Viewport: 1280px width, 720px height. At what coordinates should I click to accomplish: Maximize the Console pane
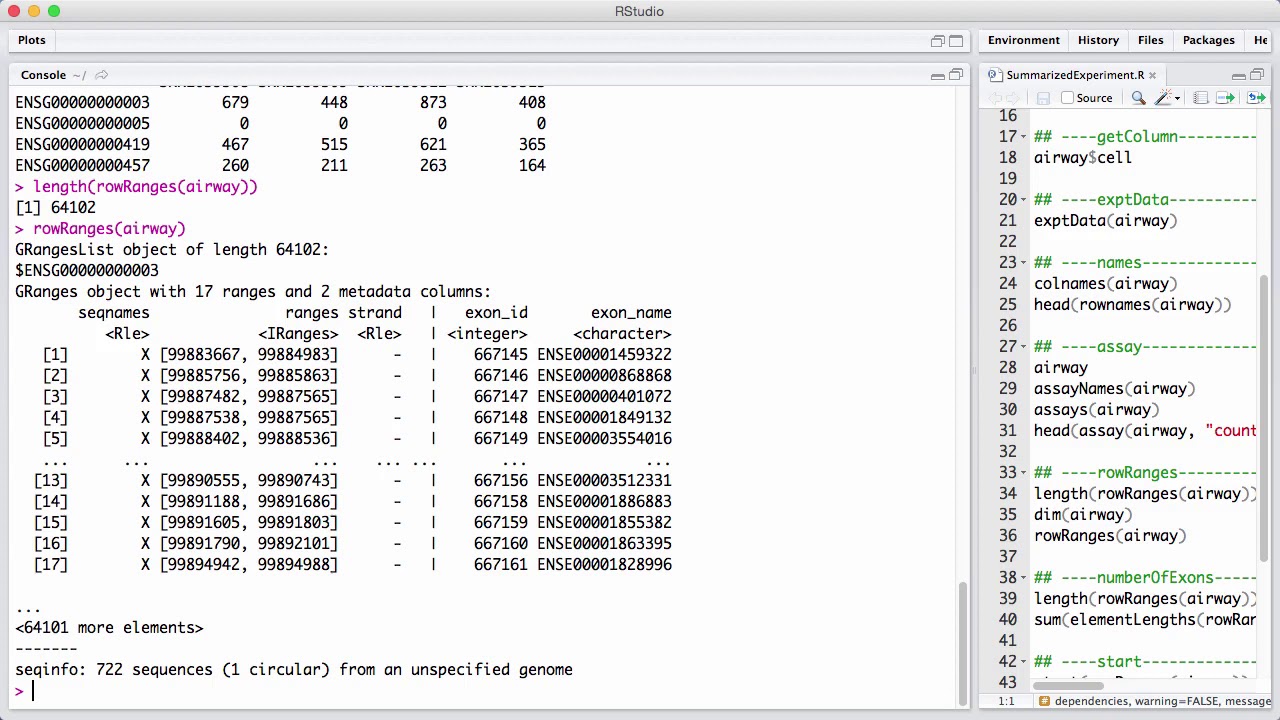pyautogui.click(x=956, y=75)
